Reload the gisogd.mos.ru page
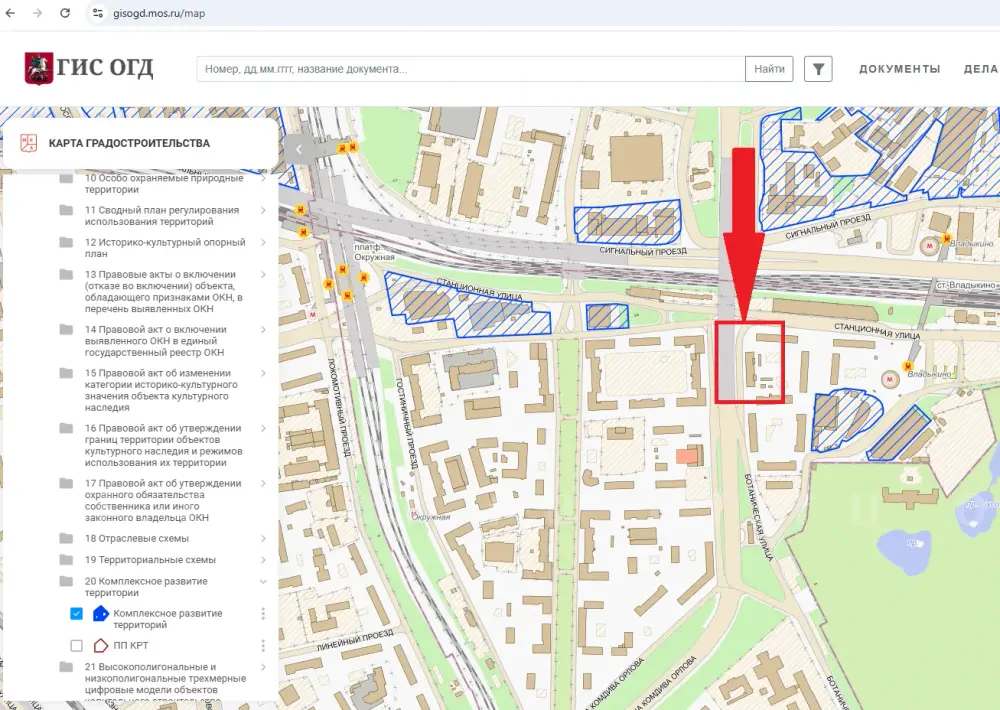 [64, 13]
